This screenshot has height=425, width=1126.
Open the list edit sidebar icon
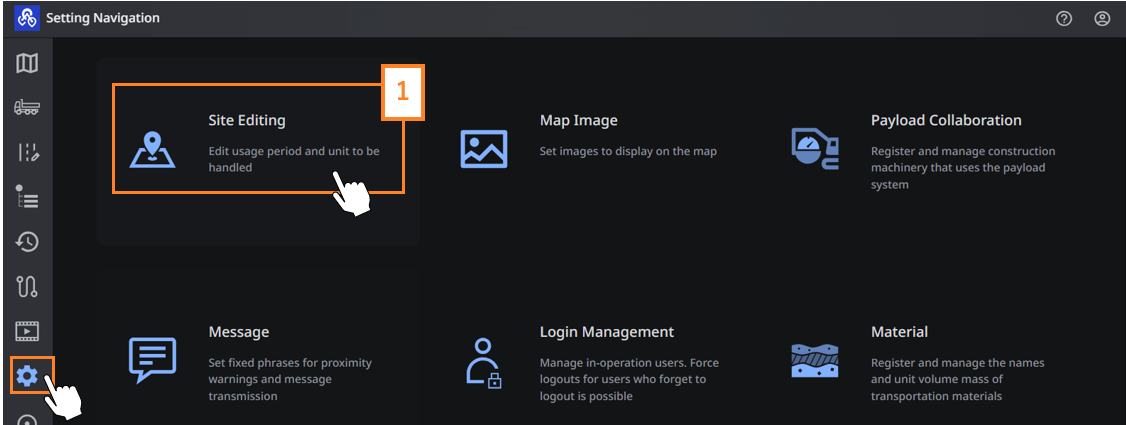tap(27, 152)
